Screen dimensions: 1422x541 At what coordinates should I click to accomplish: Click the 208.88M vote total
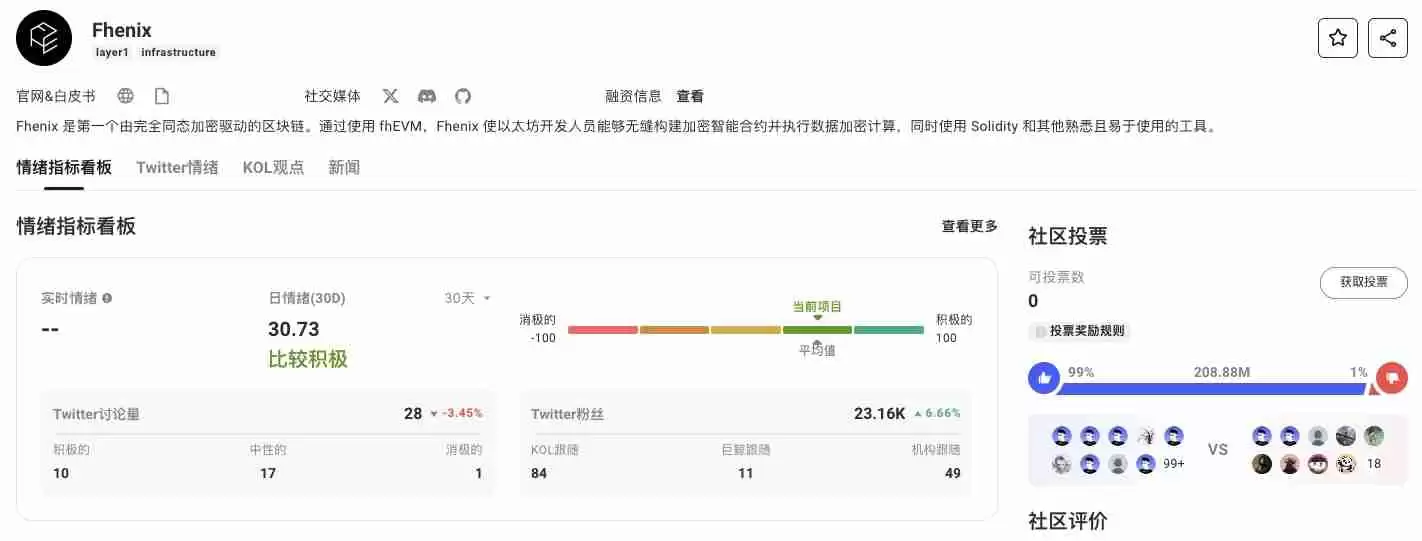pyautogui.click(x=1222, y=372)
